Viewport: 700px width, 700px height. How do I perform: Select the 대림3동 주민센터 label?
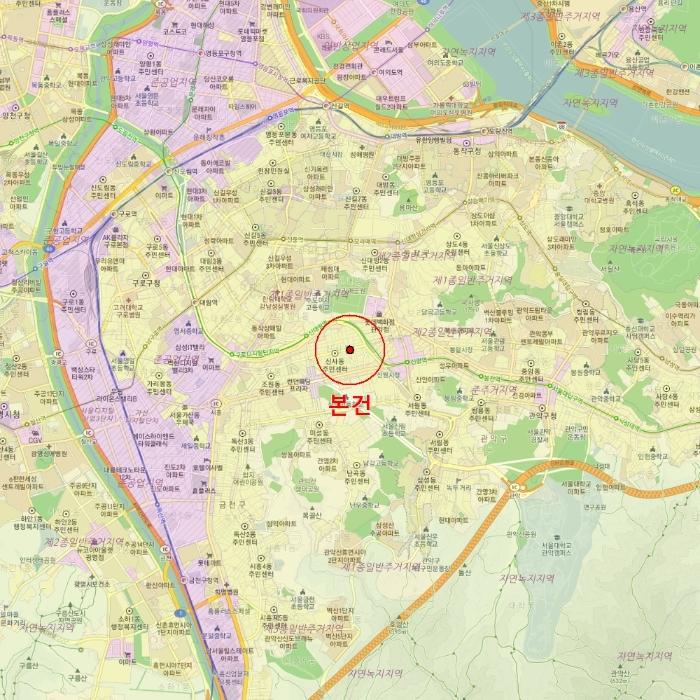point(211,265)
